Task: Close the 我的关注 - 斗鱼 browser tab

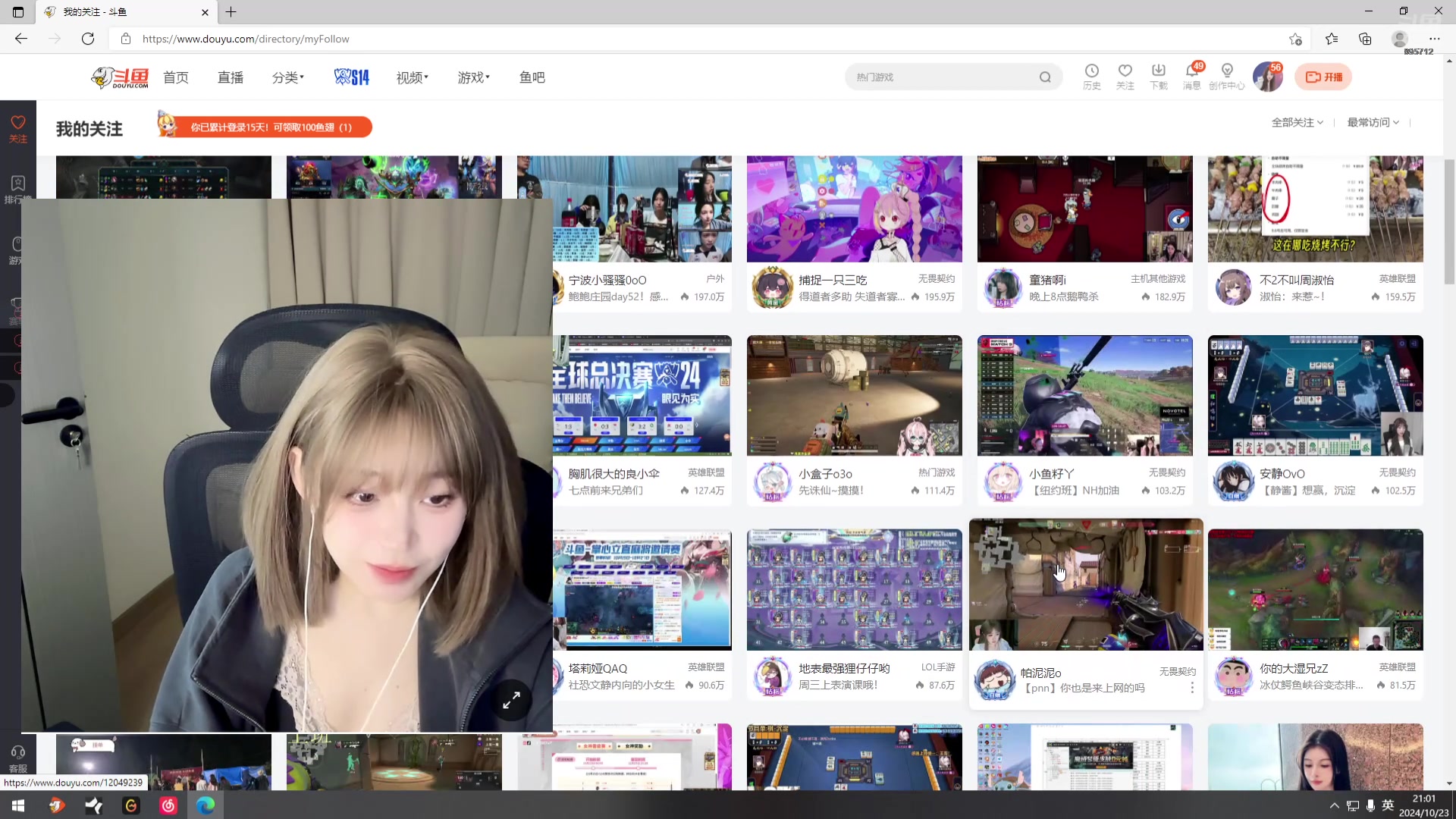Action: 205,12
